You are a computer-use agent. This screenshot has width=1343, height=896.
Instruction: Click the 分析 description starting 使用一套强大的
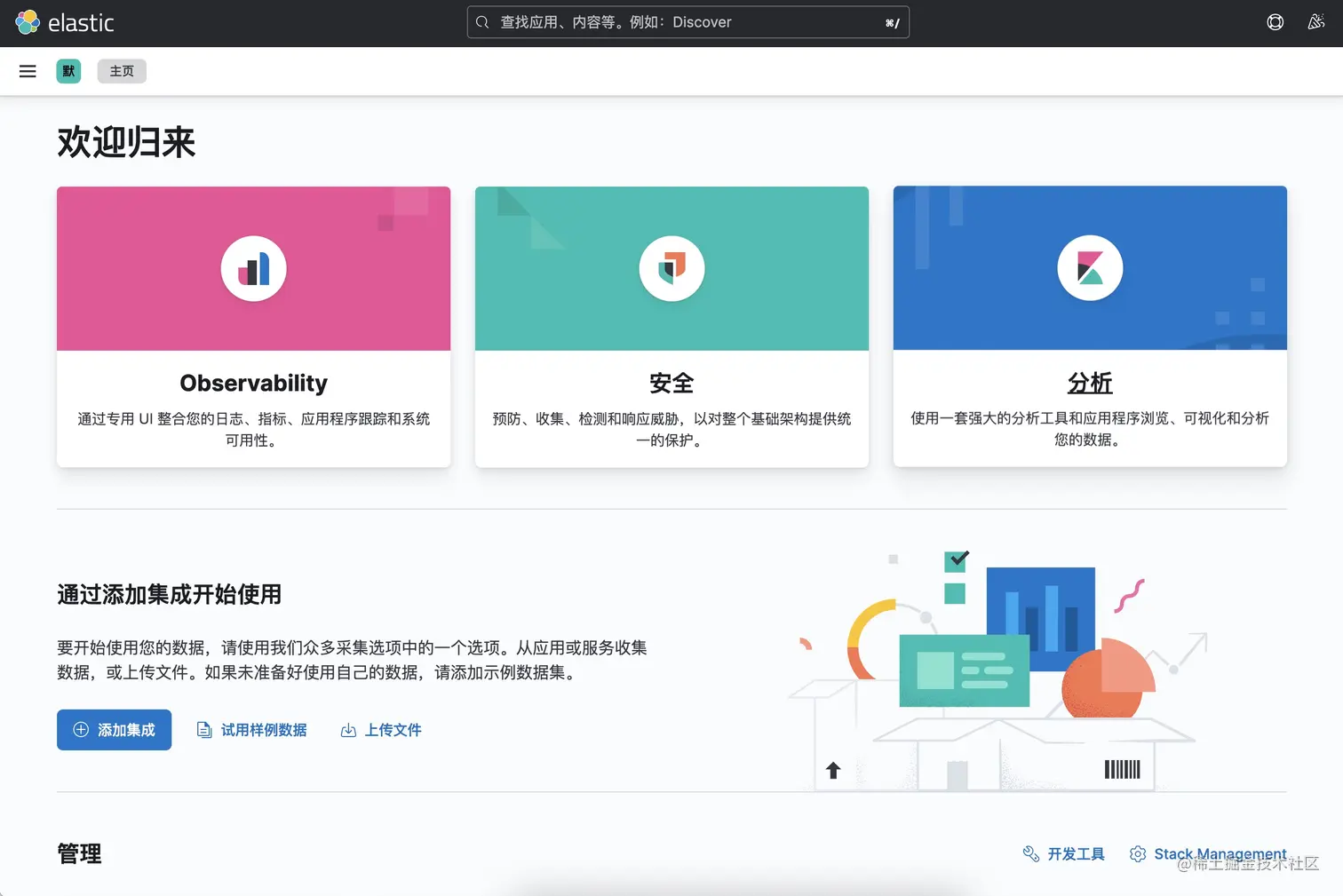(1090, 429)
